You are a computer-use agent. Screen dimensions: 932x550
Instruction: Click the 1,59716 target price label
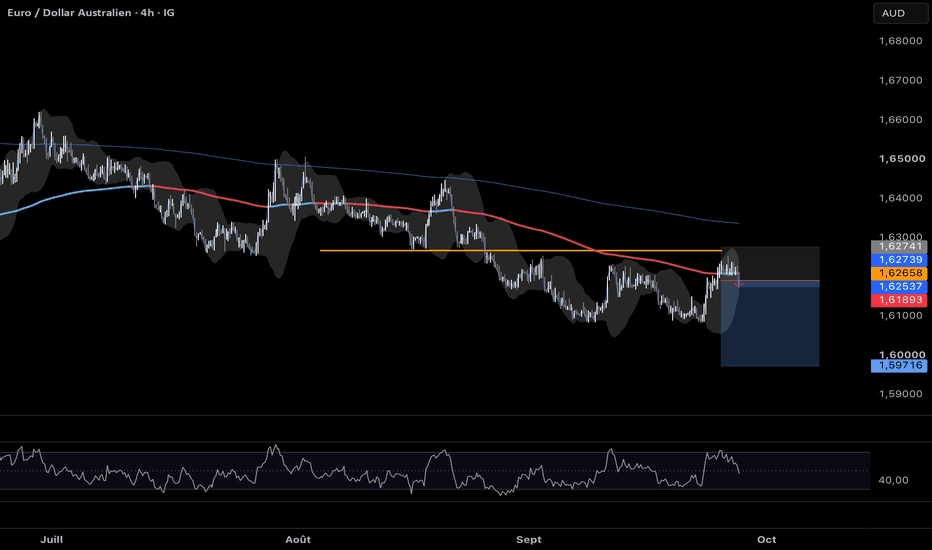pyautogui.click(x=899, y=366)
